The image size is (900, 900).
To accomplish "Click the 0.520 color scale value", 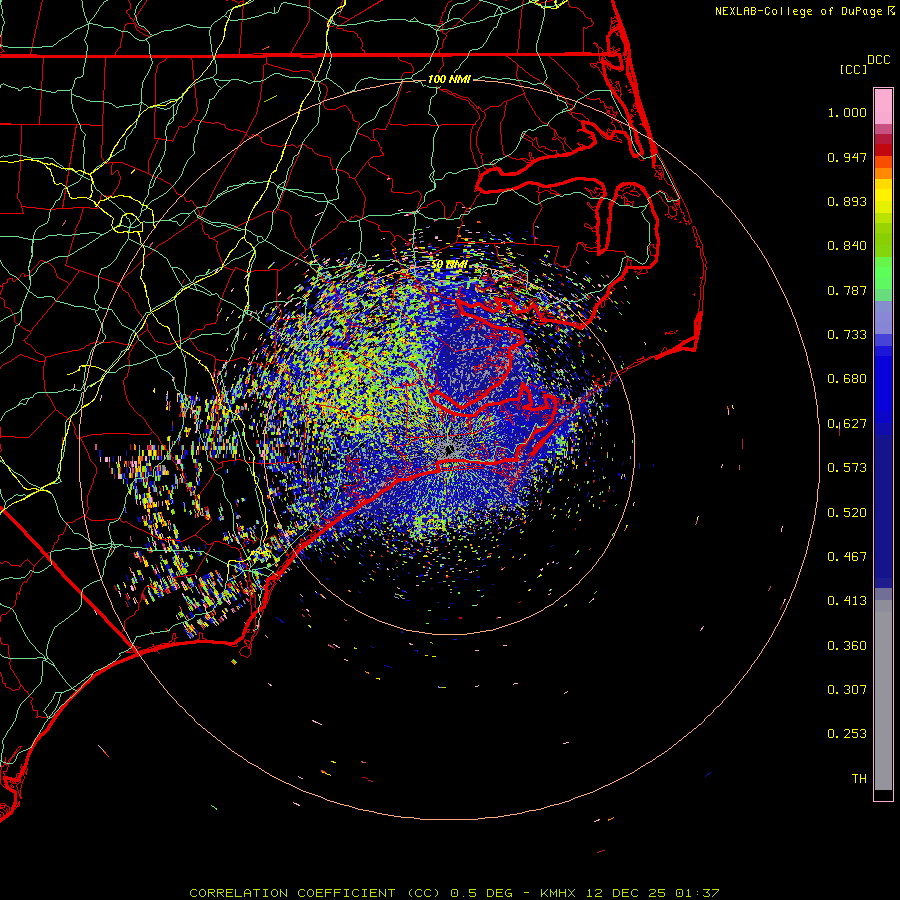I will (x=847, y=513).
